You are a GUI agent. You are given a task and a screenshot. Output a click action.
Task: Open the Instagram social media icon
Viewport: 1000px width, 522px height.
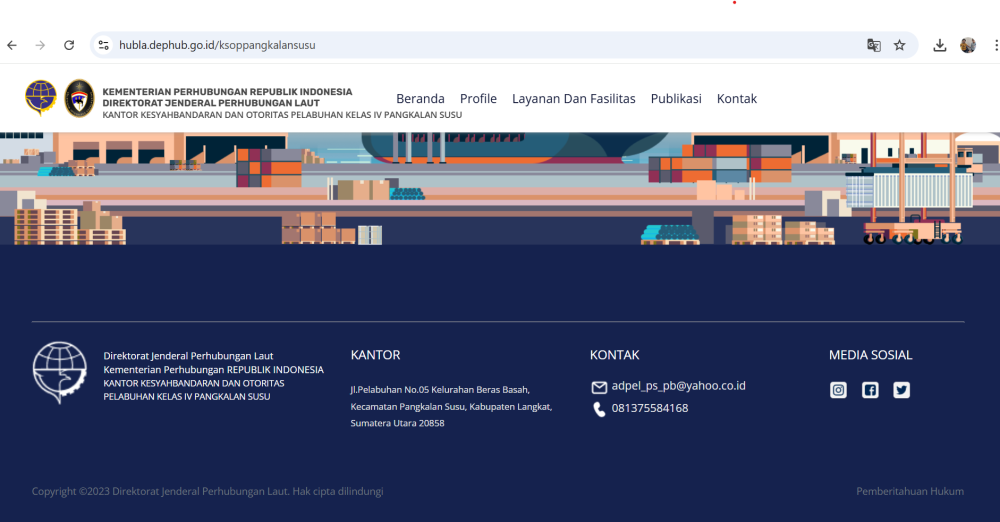[838, 390]
